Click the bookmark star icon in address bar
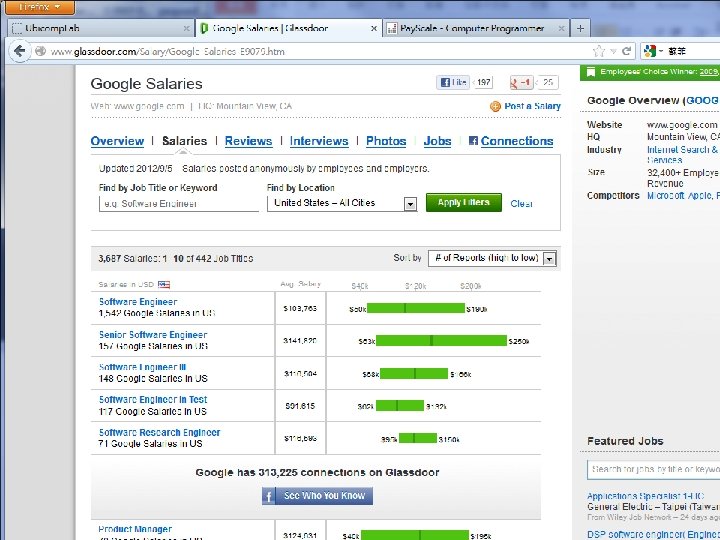720x540 pixels. point(599,51)
